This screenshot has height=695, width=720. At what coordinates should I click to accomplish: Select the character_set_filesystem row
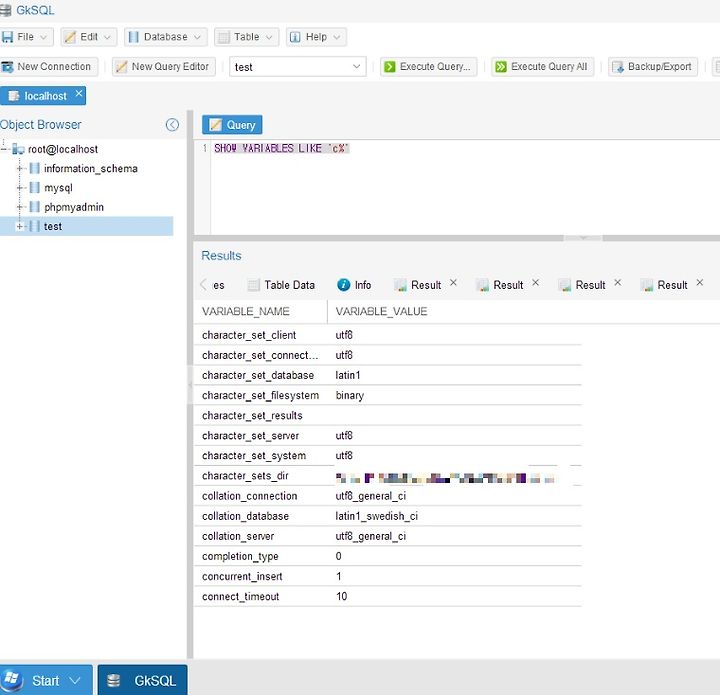388,395
